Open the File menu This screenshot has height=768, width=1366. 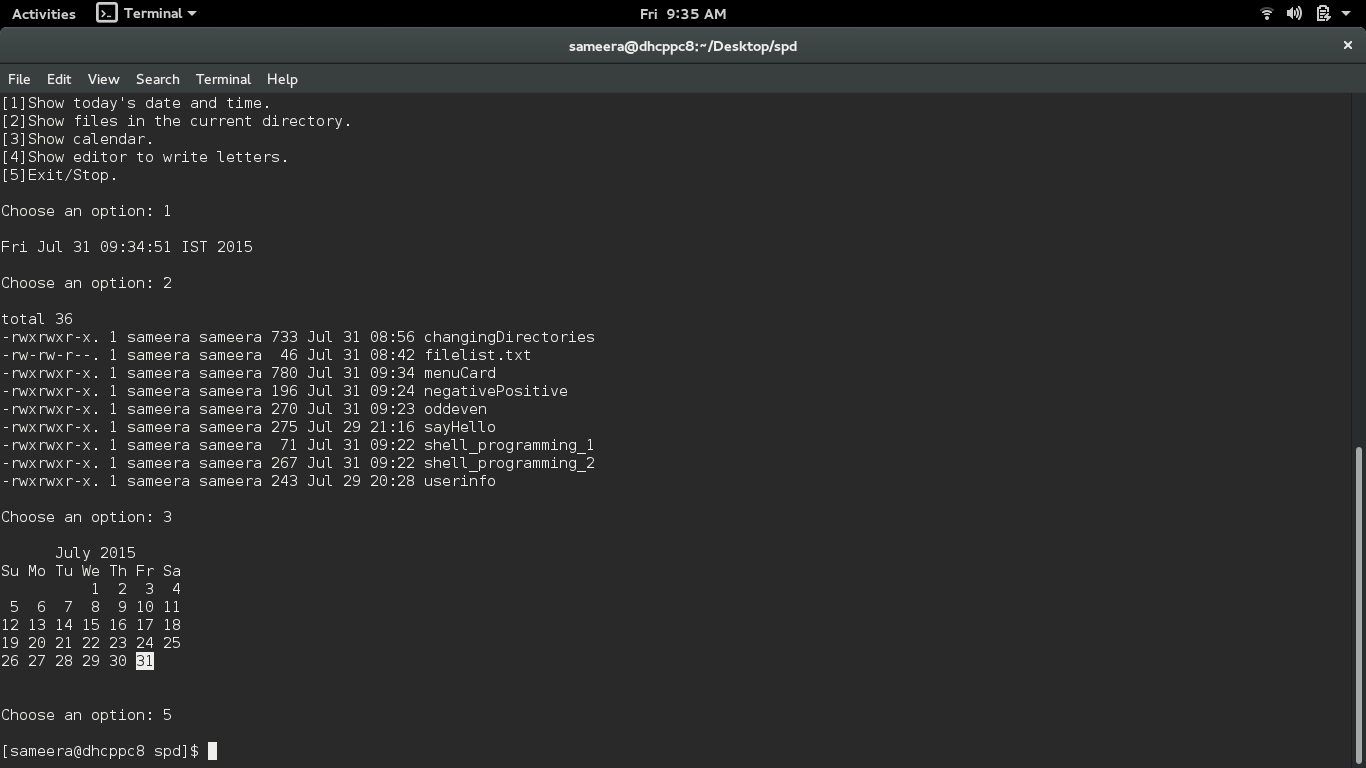click(18, 79)
